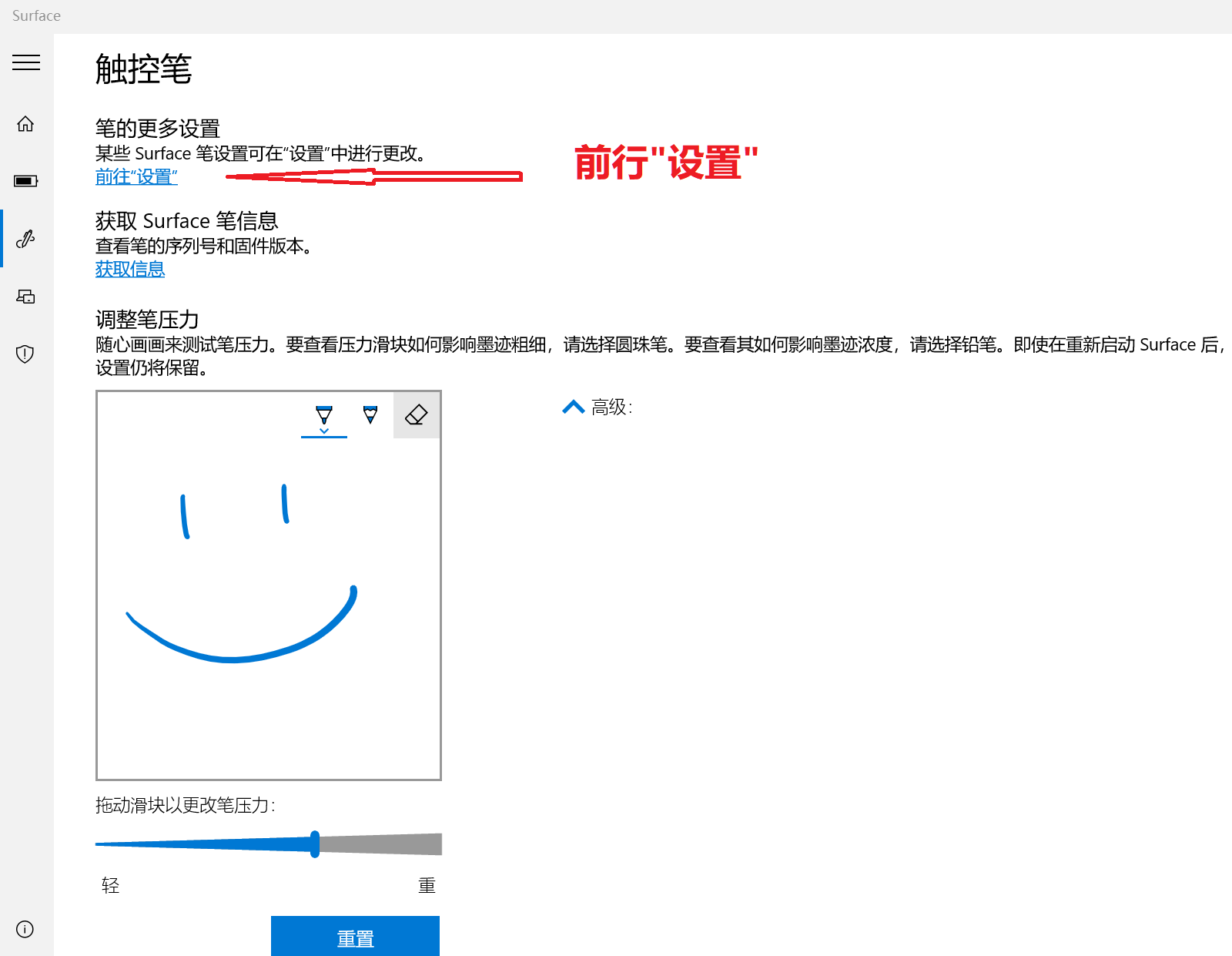The width and height of the screenshot is (1232, 956).
Task: Open the connected devices page in sidebar
Action: [25, 297]
